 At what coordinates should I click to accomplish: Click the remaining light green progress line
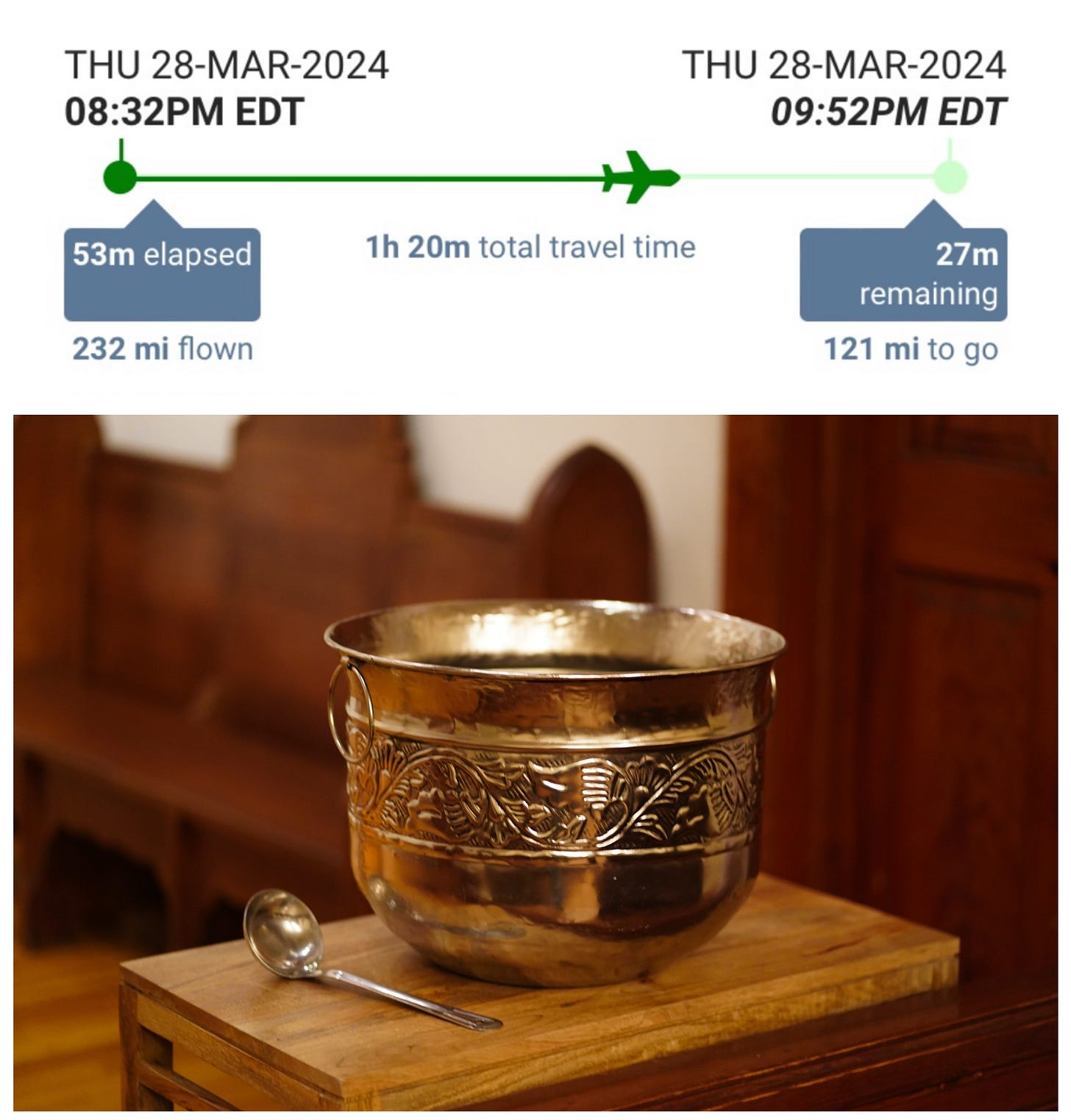coord(807,177)
